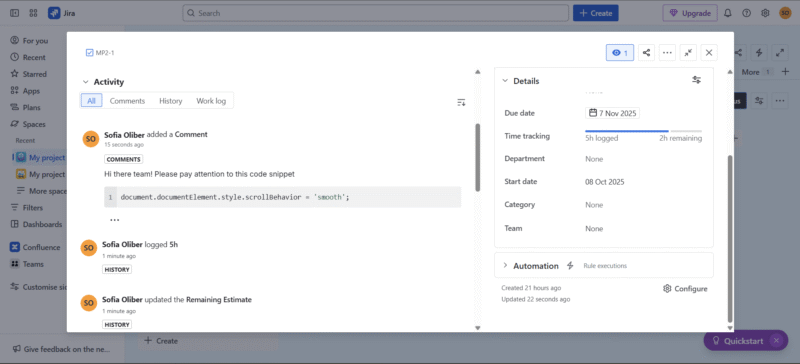Click Customise sidebar option
Screen dimensions: 800x364
(38, 287)
